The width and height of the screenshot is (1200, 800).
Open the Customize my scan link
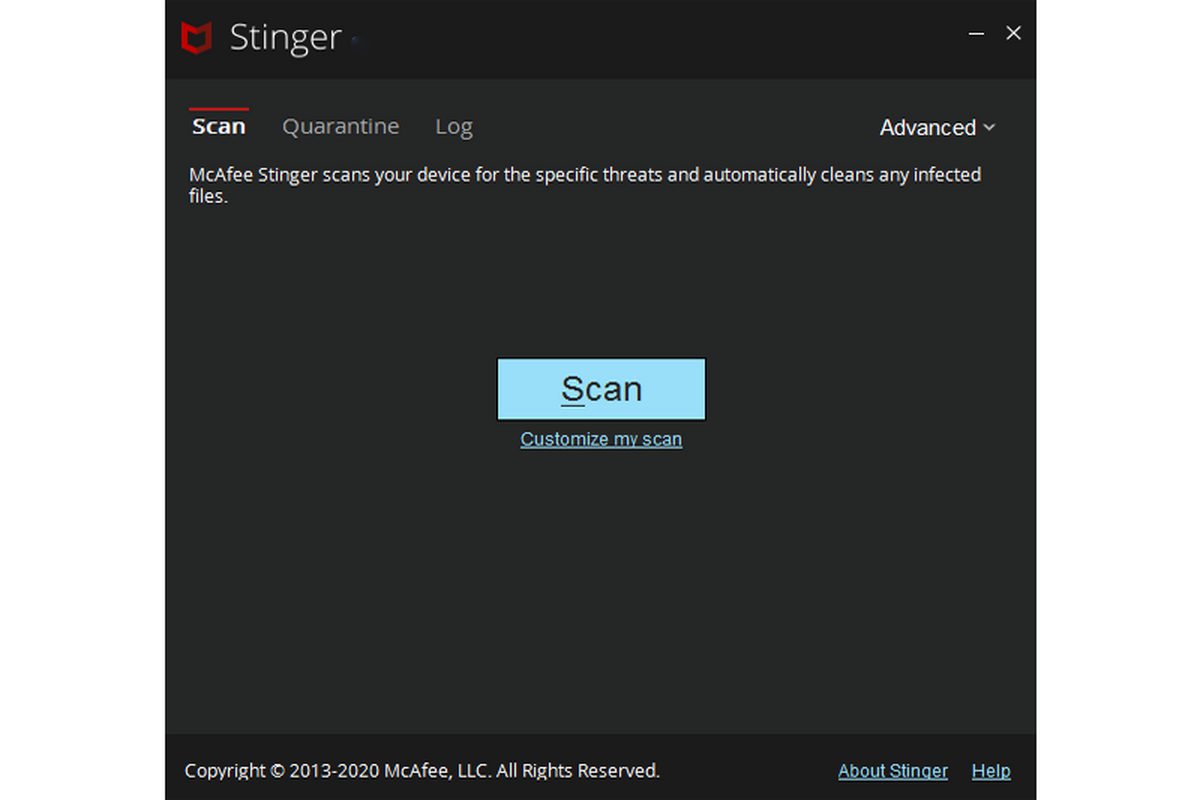click(601, 439)
